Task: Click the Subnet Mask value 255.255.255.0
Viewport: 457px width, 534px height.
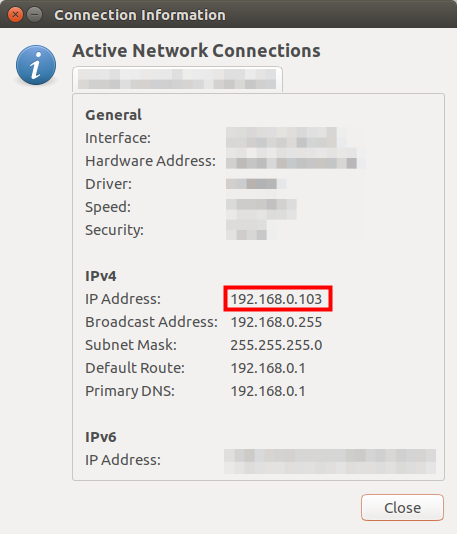Action: (276, 345)
